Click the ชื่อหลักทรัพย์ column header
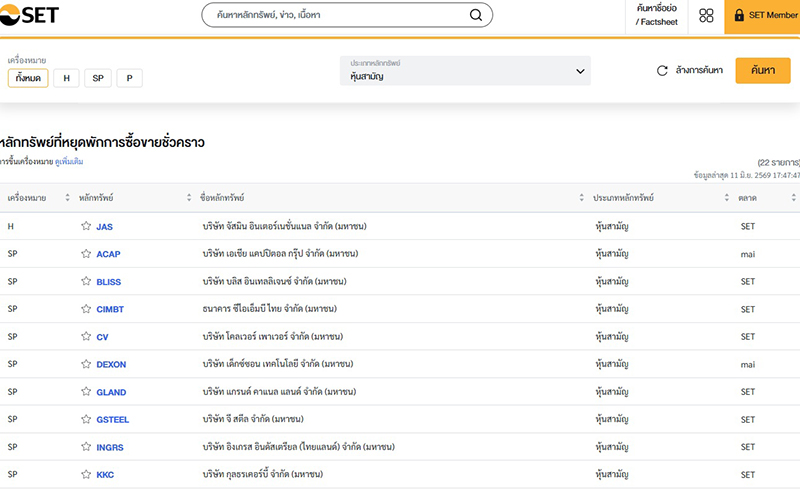Screen dimensions: 800x489 click(222, 198)
